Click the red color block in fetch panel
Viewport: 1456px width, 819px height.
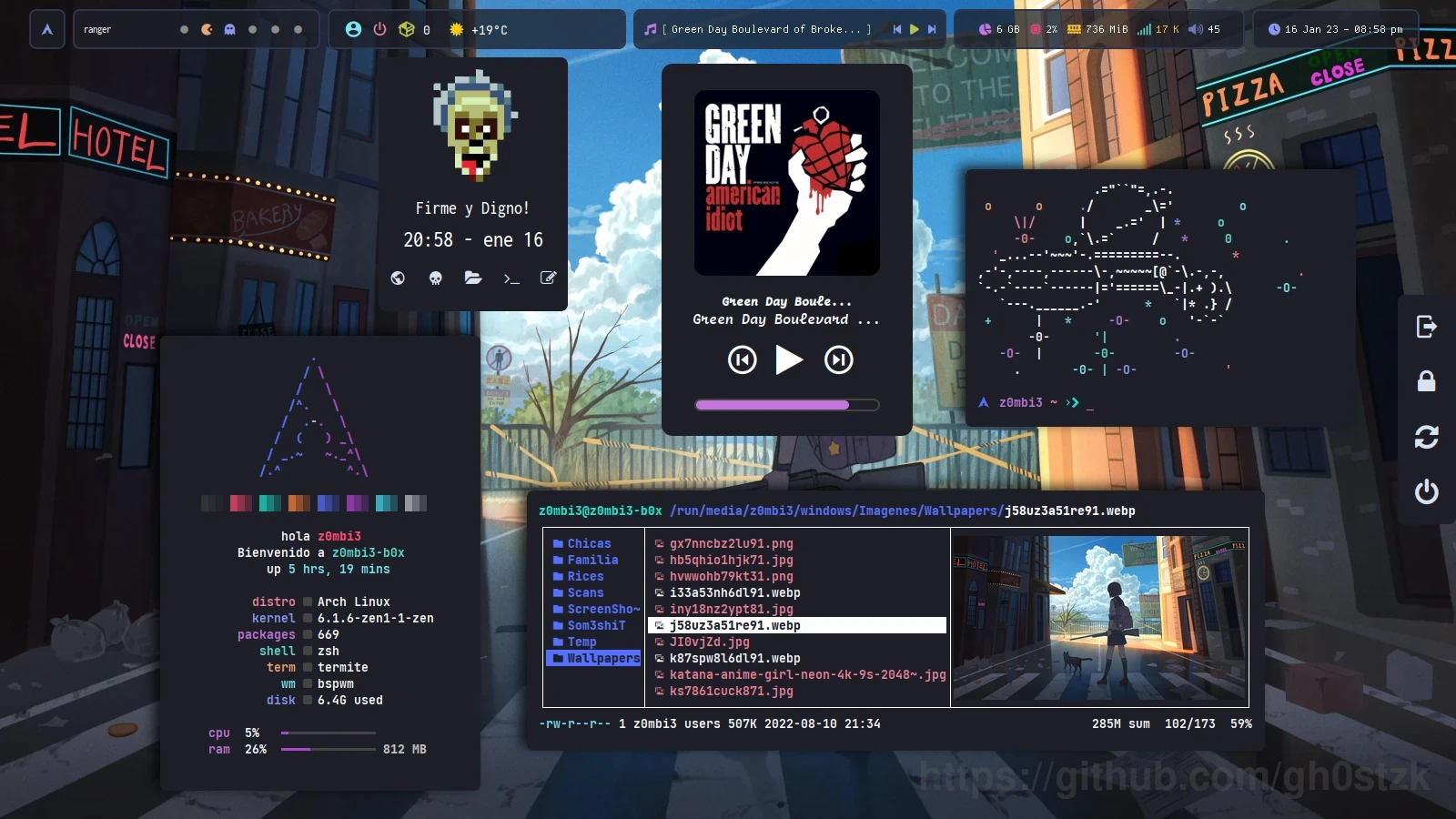pyautogui.click(x=241, y=503)
